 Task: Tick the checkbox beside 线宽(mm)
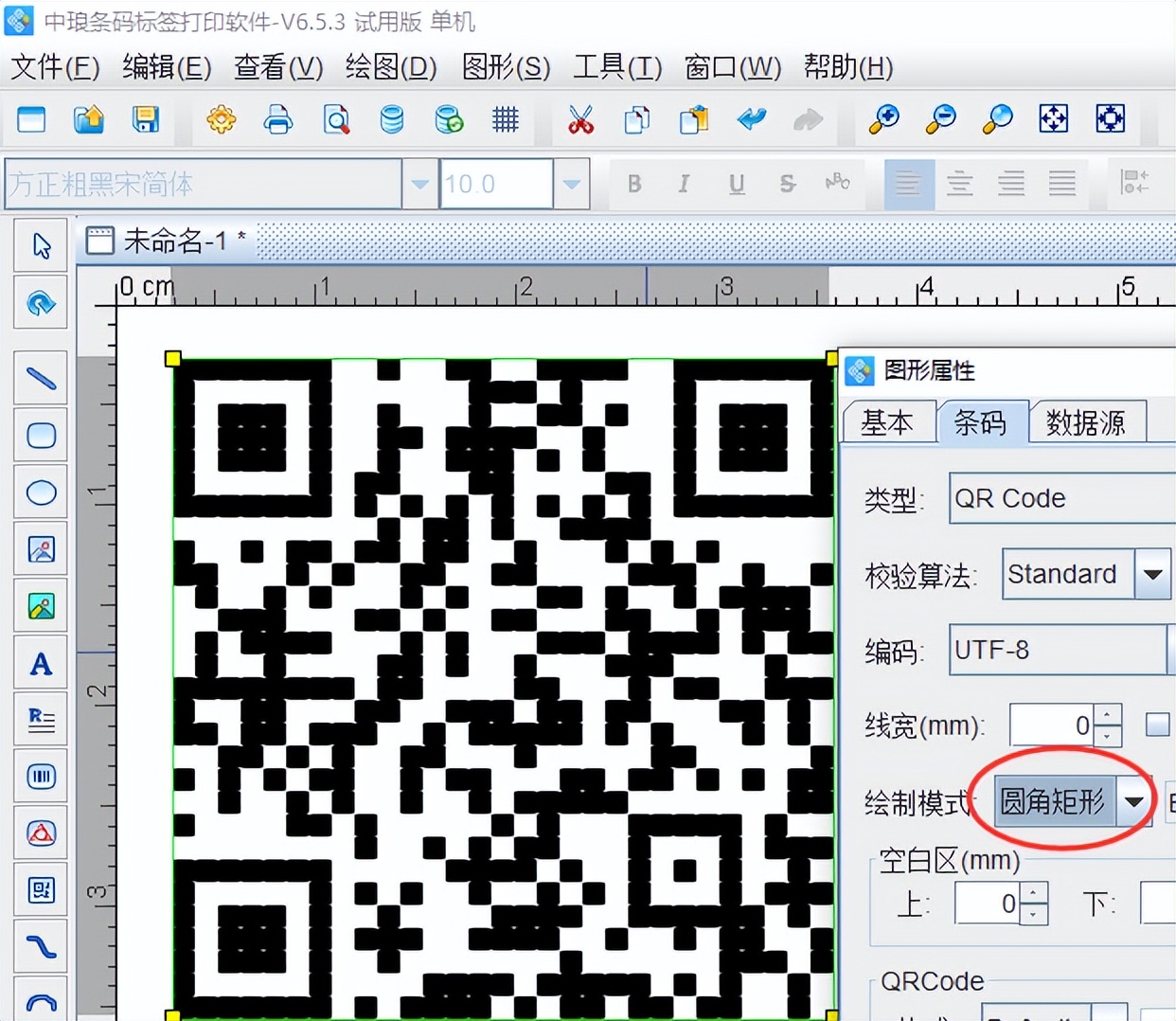pos(1158,725)
